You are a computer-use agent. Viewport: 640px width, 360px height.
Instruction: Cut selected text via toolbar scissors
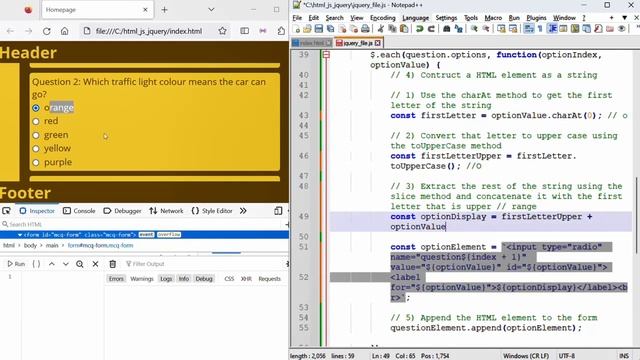point(380,29)
